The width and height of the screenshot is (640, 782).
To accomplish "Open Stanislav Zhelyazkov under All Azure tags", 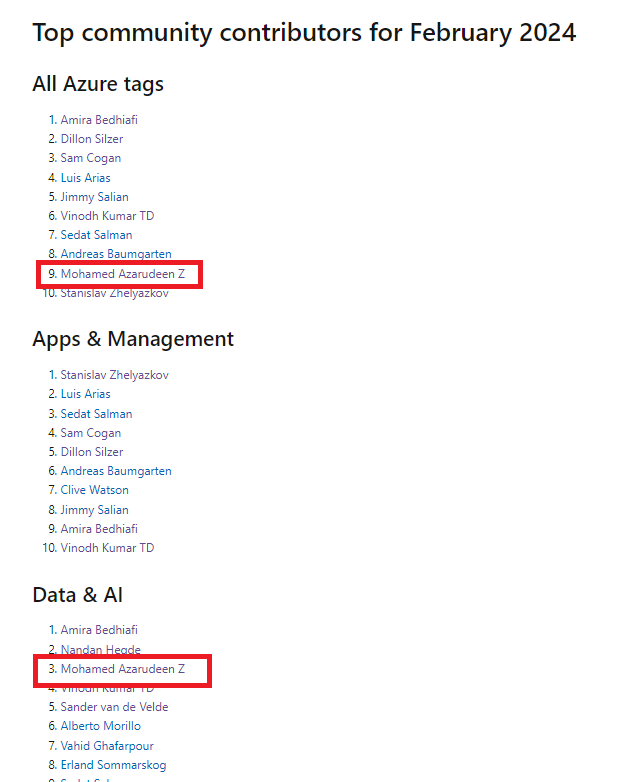I will click(115, 293).
